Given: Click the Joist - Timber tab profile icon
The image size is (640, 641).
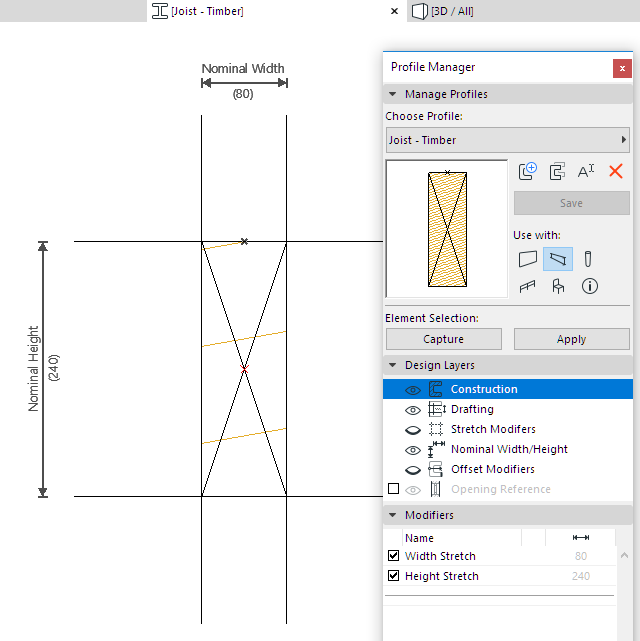Looking at the screenshot, I should tap(159, 11).
